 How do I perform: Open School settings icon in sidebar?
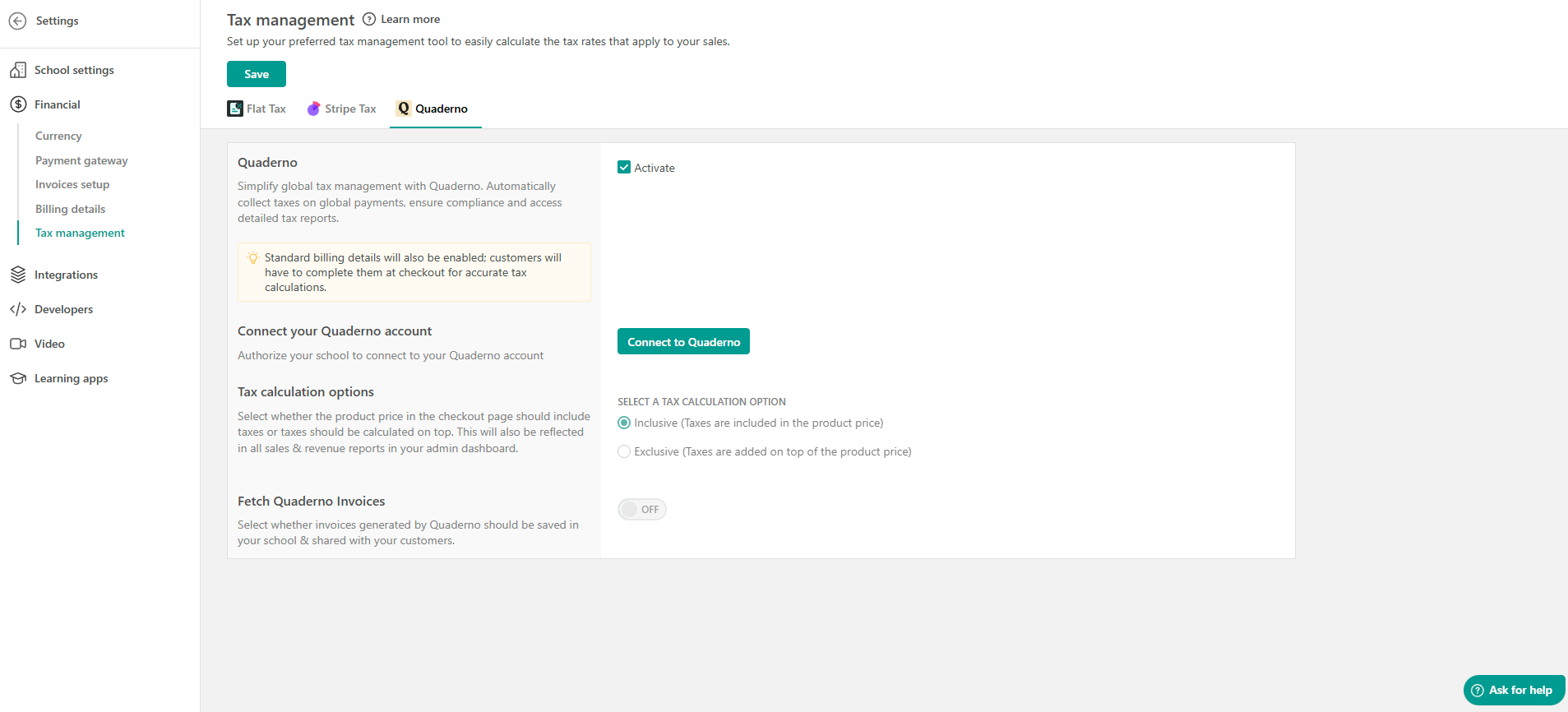pos(18,70)
